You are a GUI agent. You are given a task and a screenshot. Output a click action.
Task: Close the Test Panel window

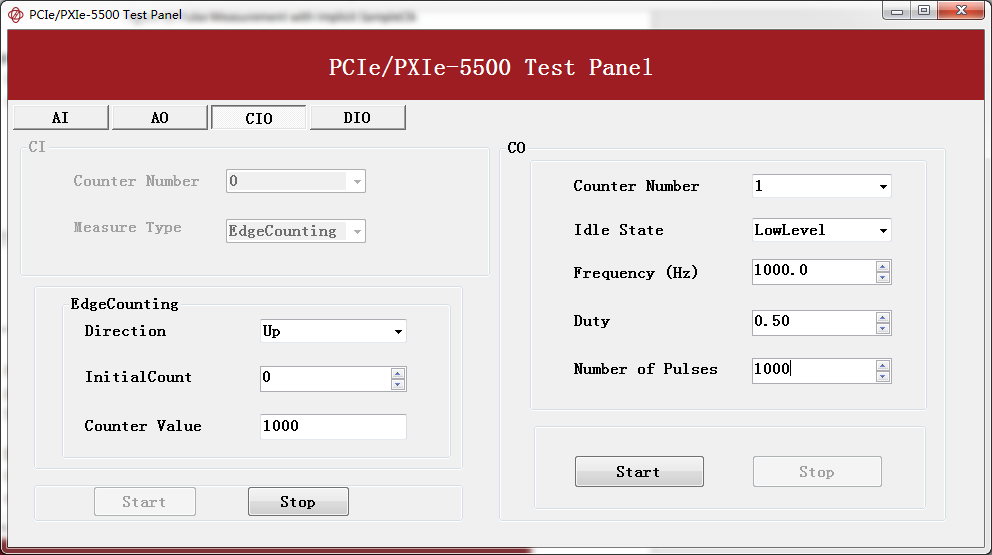pyautogui.click(x=961, y=11)
